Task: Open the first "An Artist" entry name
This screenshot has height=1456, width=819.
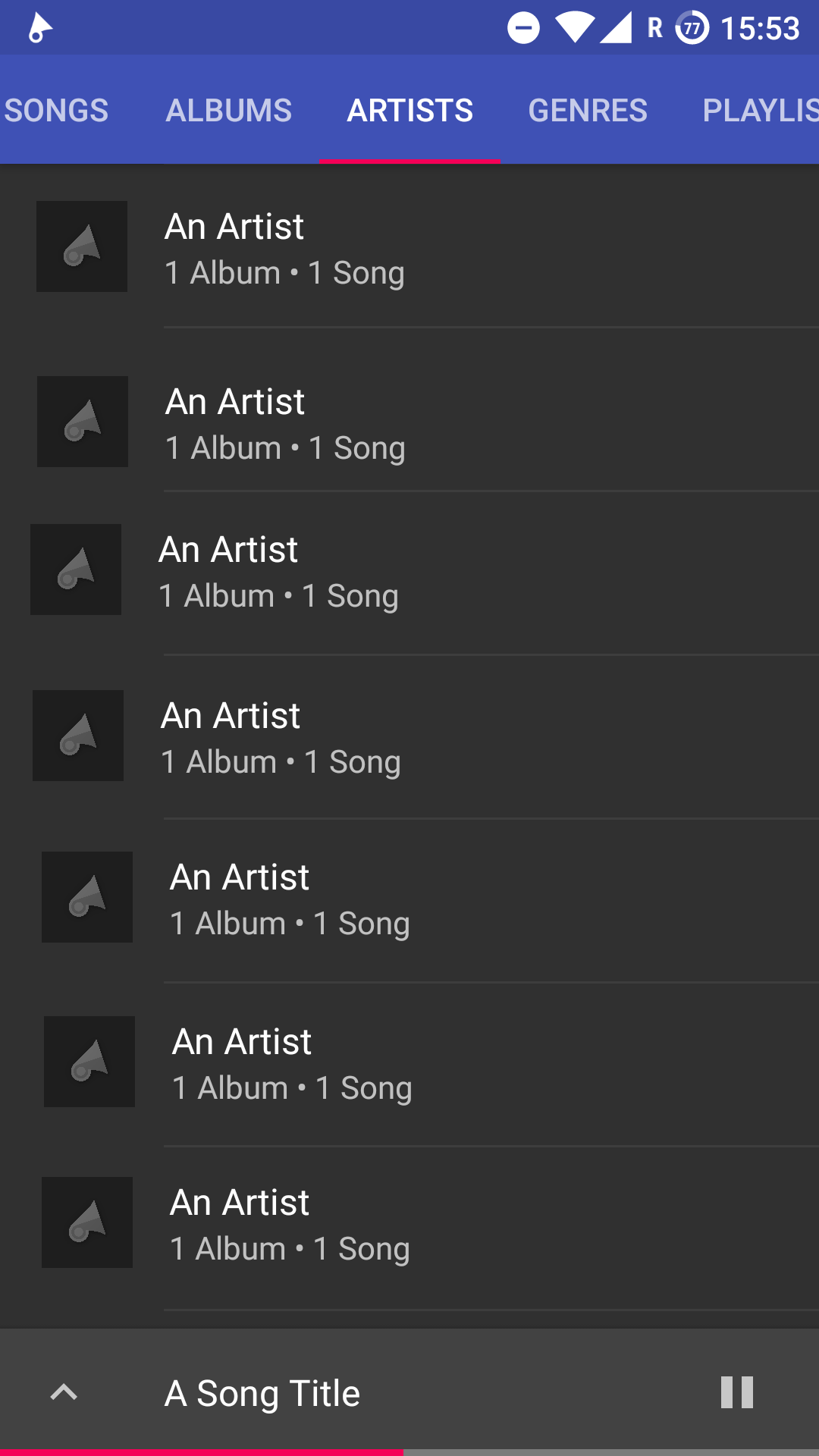Action: click(234, 227)
